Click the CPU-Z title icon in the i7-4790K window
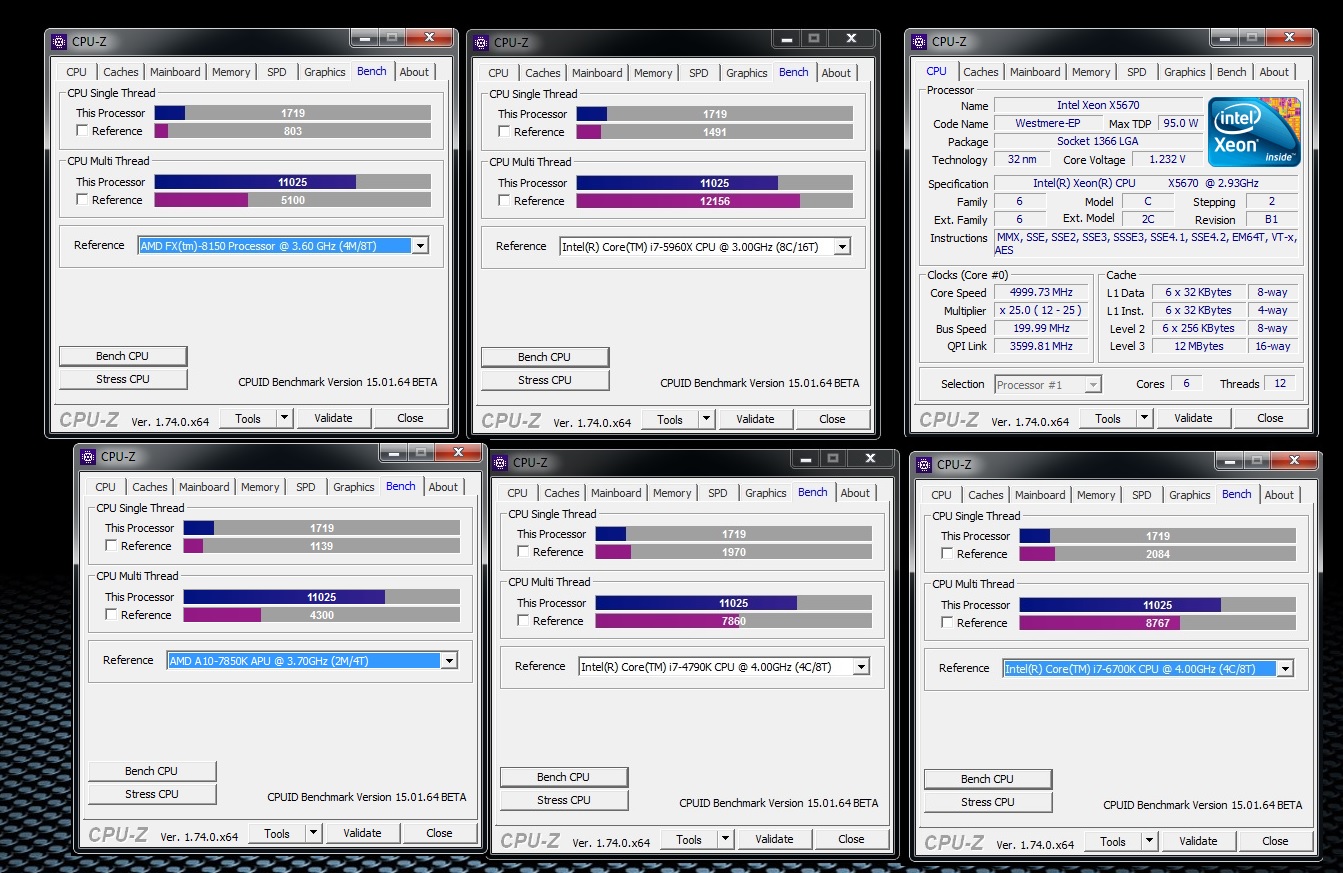This screenshot has width=1343, height=873. click(500, 463)
